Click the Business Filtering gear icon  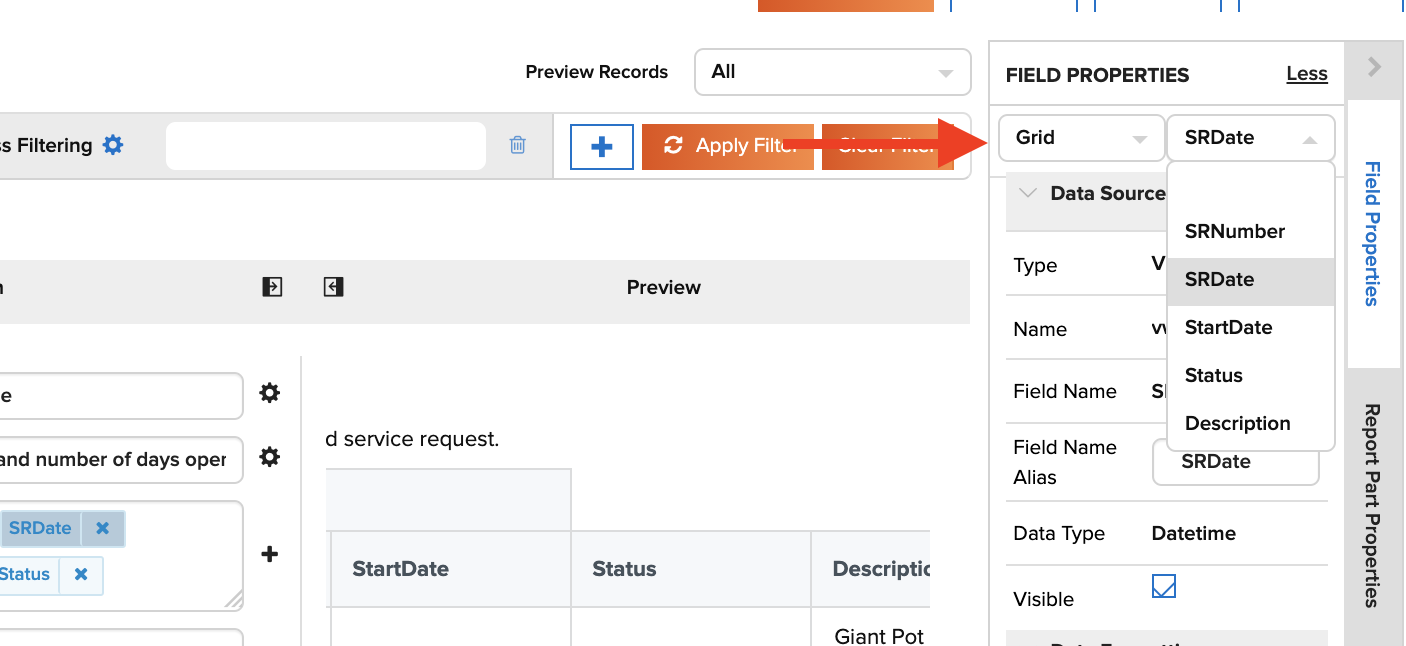[113, 145]
